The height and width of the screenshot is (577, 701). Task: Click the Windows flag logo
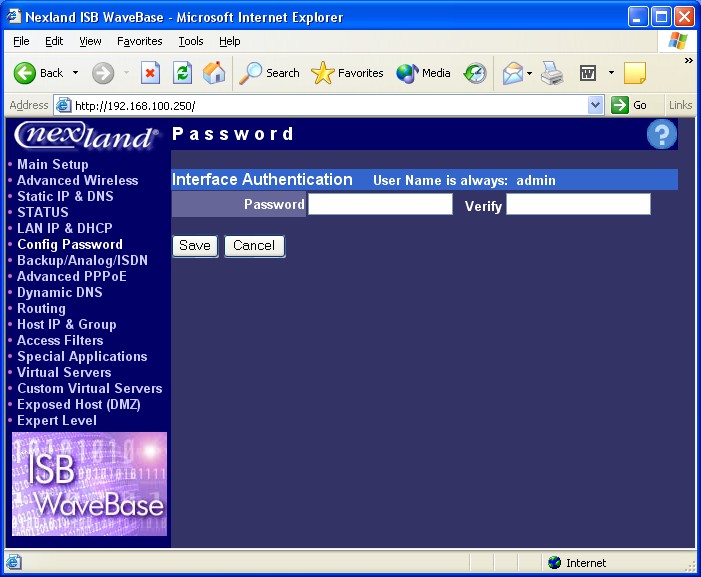[x=678, y=41]
